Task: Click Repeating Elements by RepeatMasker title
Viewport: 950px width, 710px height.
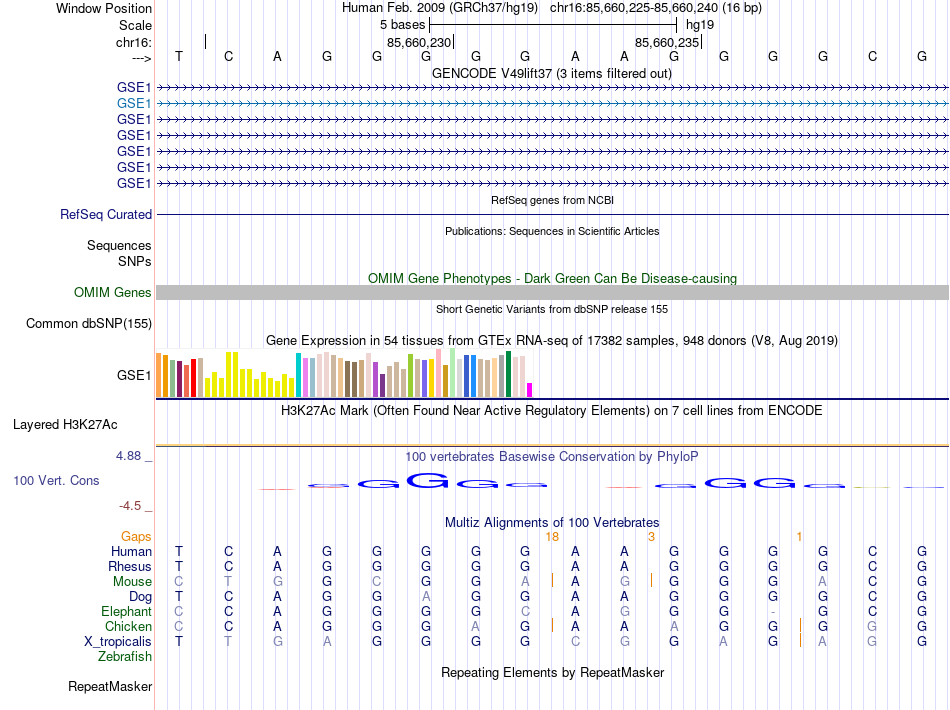Action: (553, 673)
